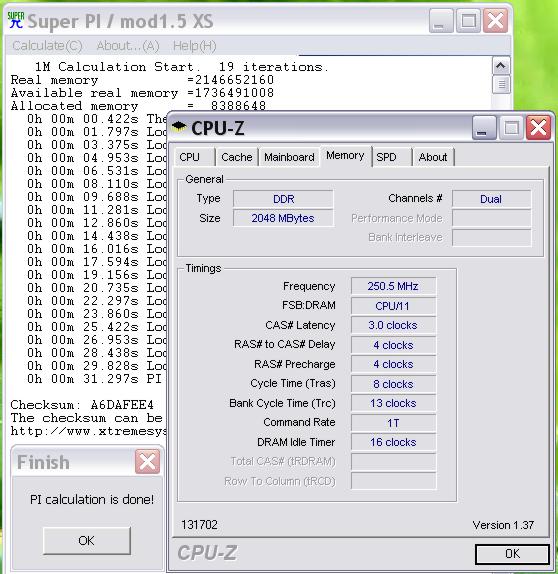The image size is (558, 574).
Task: Click the Real memory =2146652160 line
Action: pos(142,80)
